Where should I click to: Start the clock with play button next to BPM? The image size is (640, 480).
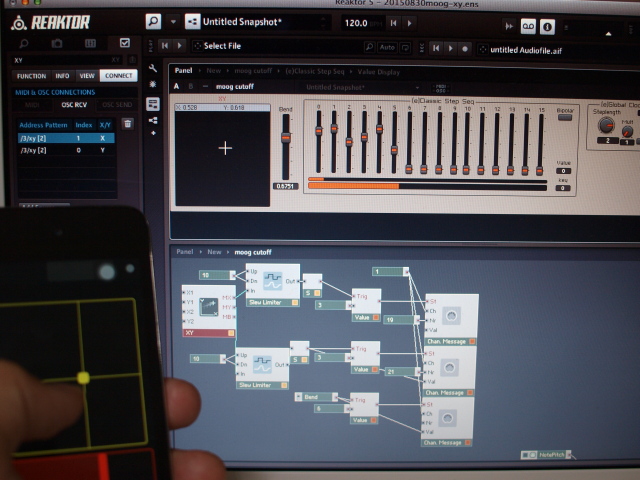click(409, 23)
